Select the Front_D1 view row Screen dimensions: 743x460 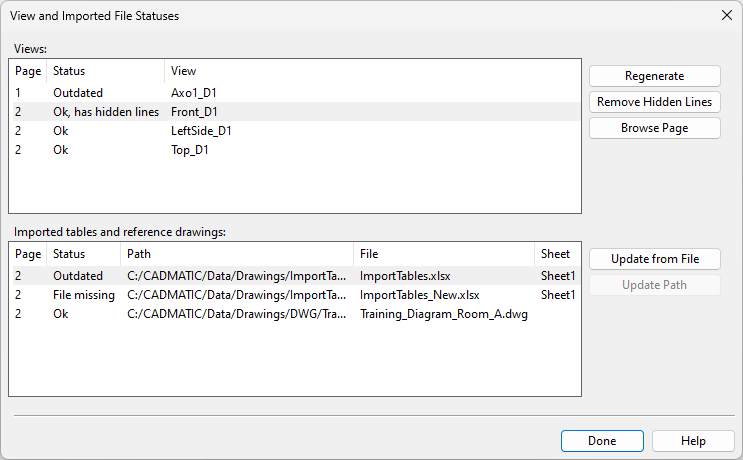[x=194, y=112]
